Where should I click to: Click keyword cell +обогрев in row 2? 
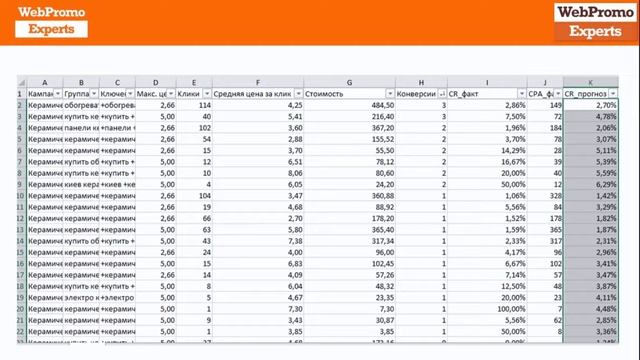point(117,105)
